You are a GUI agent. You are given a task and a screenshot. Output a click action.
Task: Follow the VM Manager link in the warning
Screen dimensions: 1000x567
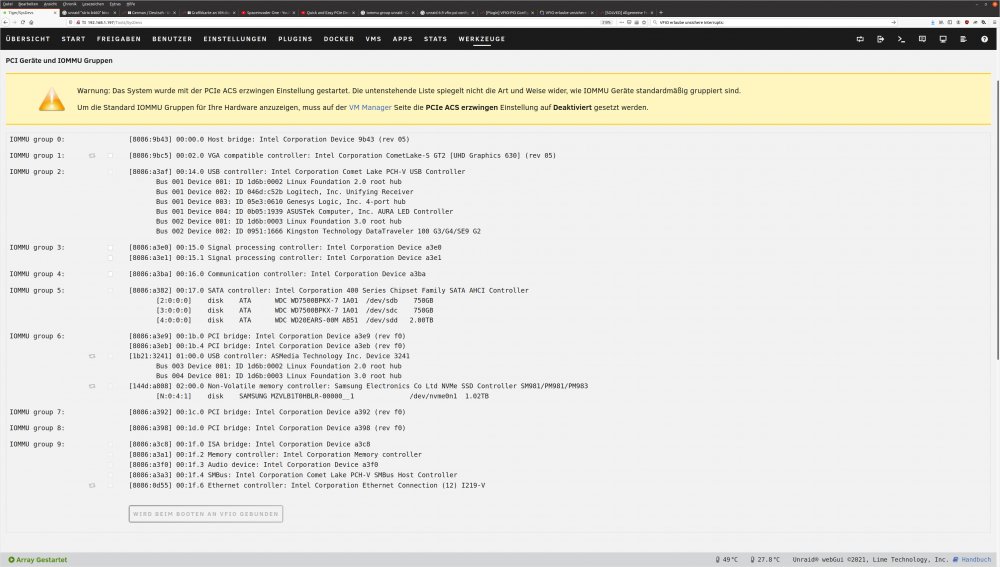pyautogui.click(x=370, y=108)
